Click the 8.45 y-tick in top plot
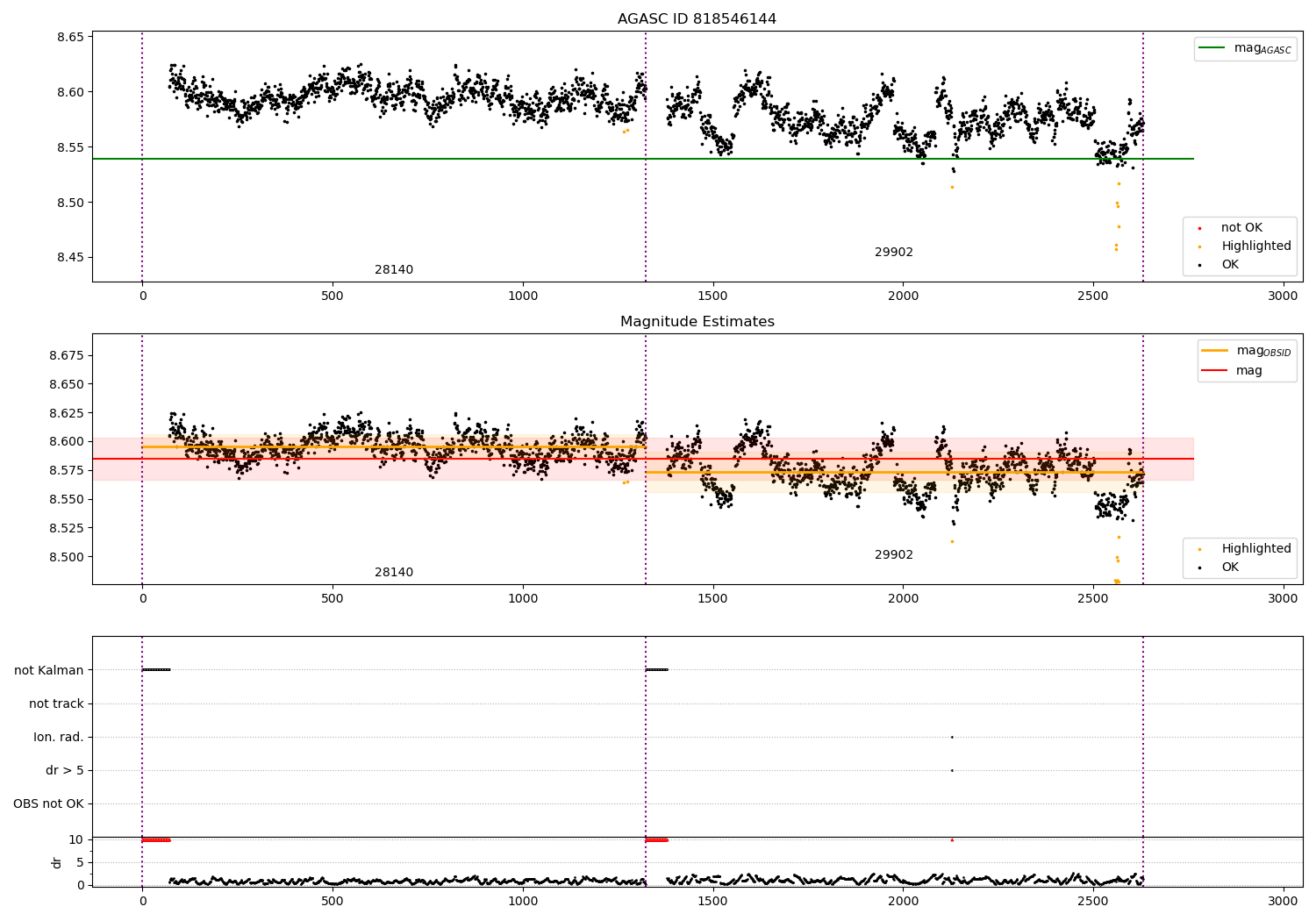This screenshot has width=1316, height=921. (x=70, y=258)
